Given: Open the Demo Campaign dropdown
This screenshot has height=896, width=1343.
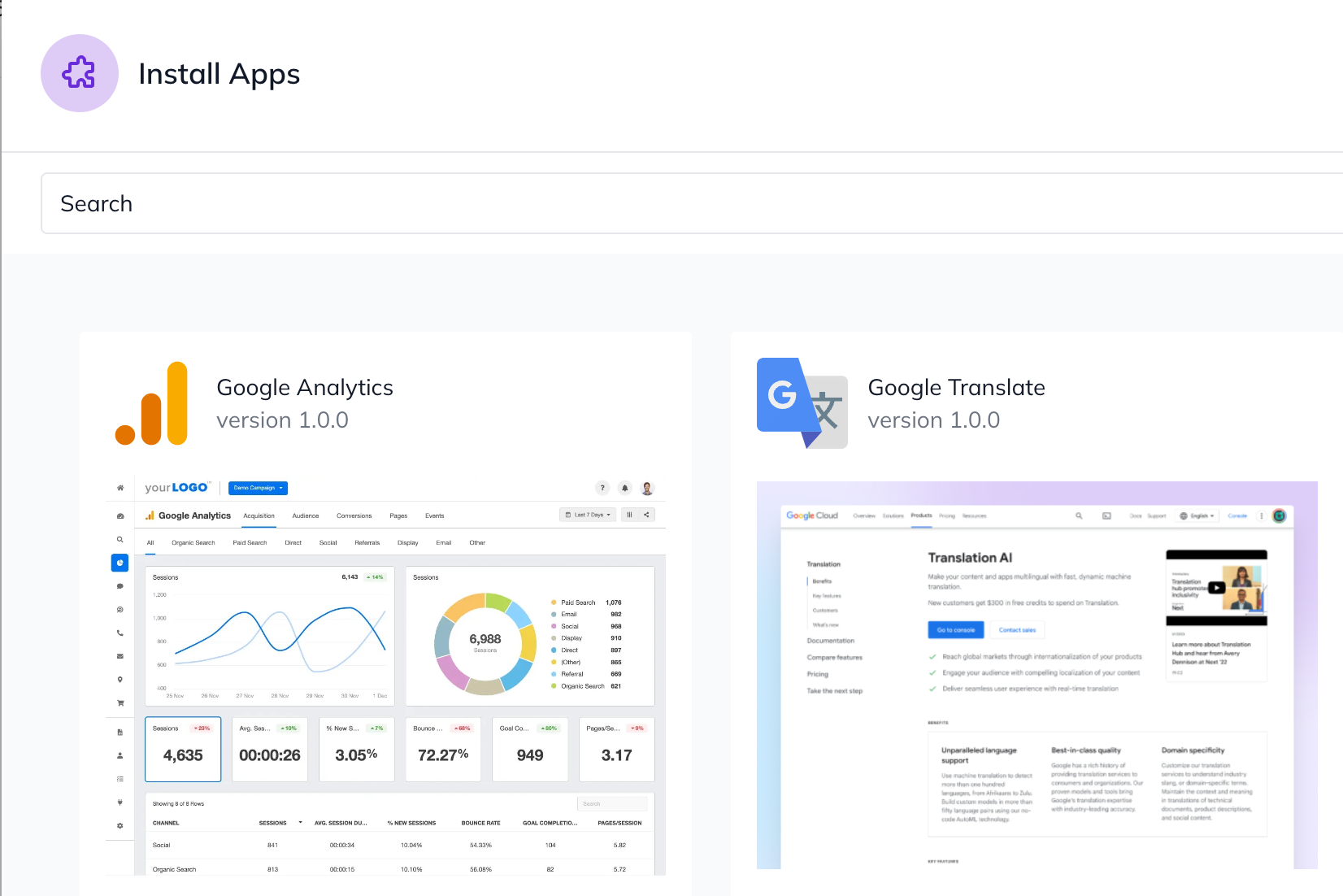Looking at the screenshot, I should (258, 488).
